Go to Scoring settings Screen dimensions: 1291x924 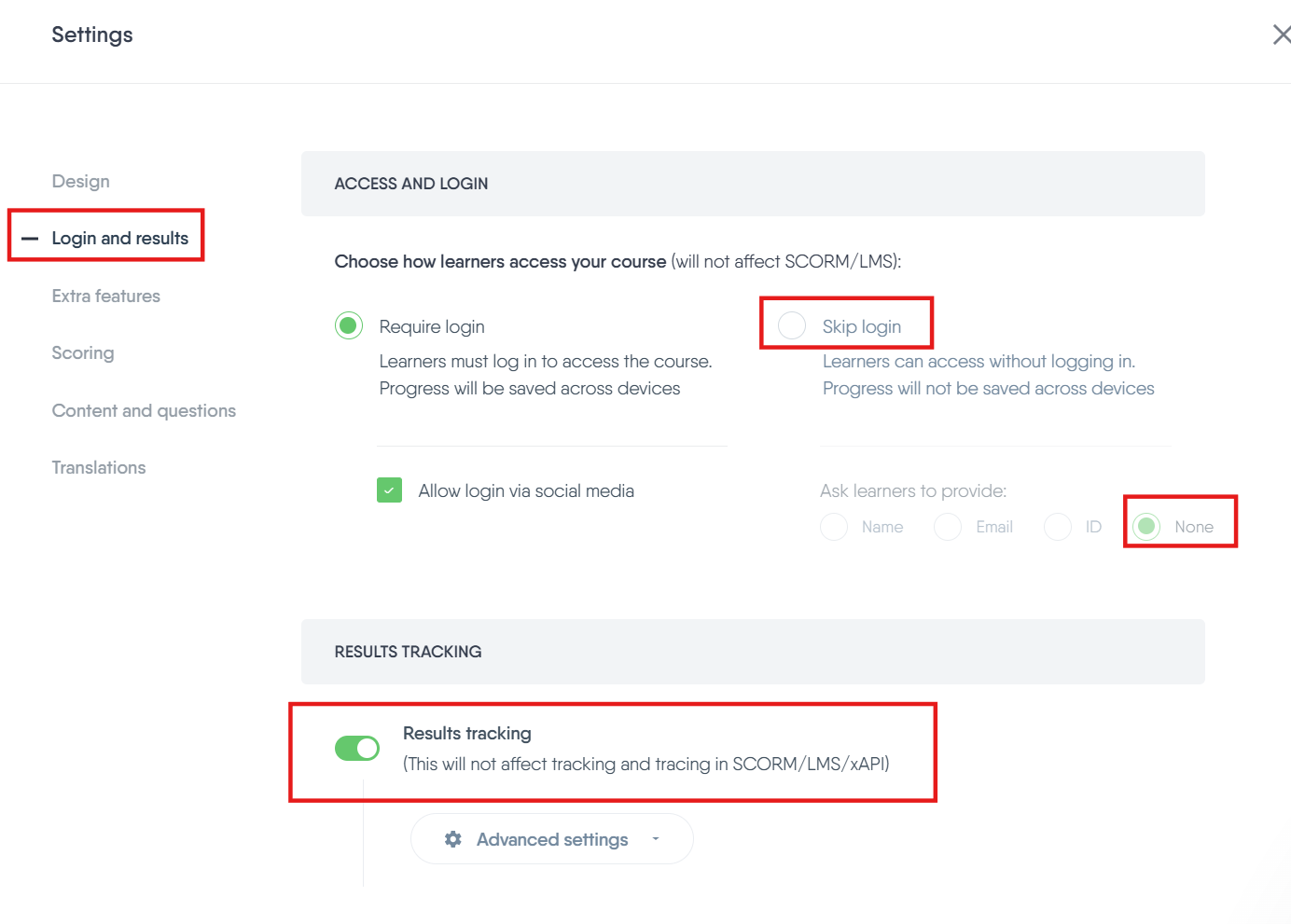[83, 353]
